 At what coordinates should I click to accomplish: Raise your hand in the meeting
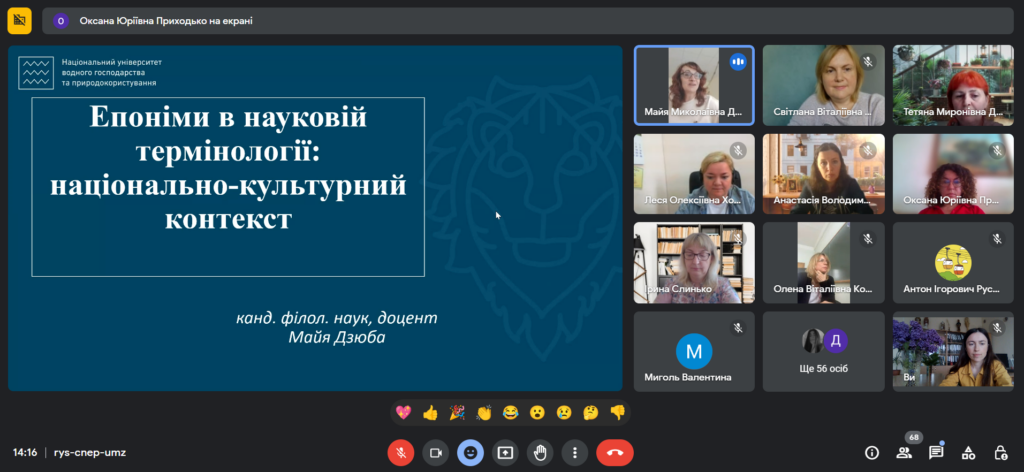(x=540, y=452)
